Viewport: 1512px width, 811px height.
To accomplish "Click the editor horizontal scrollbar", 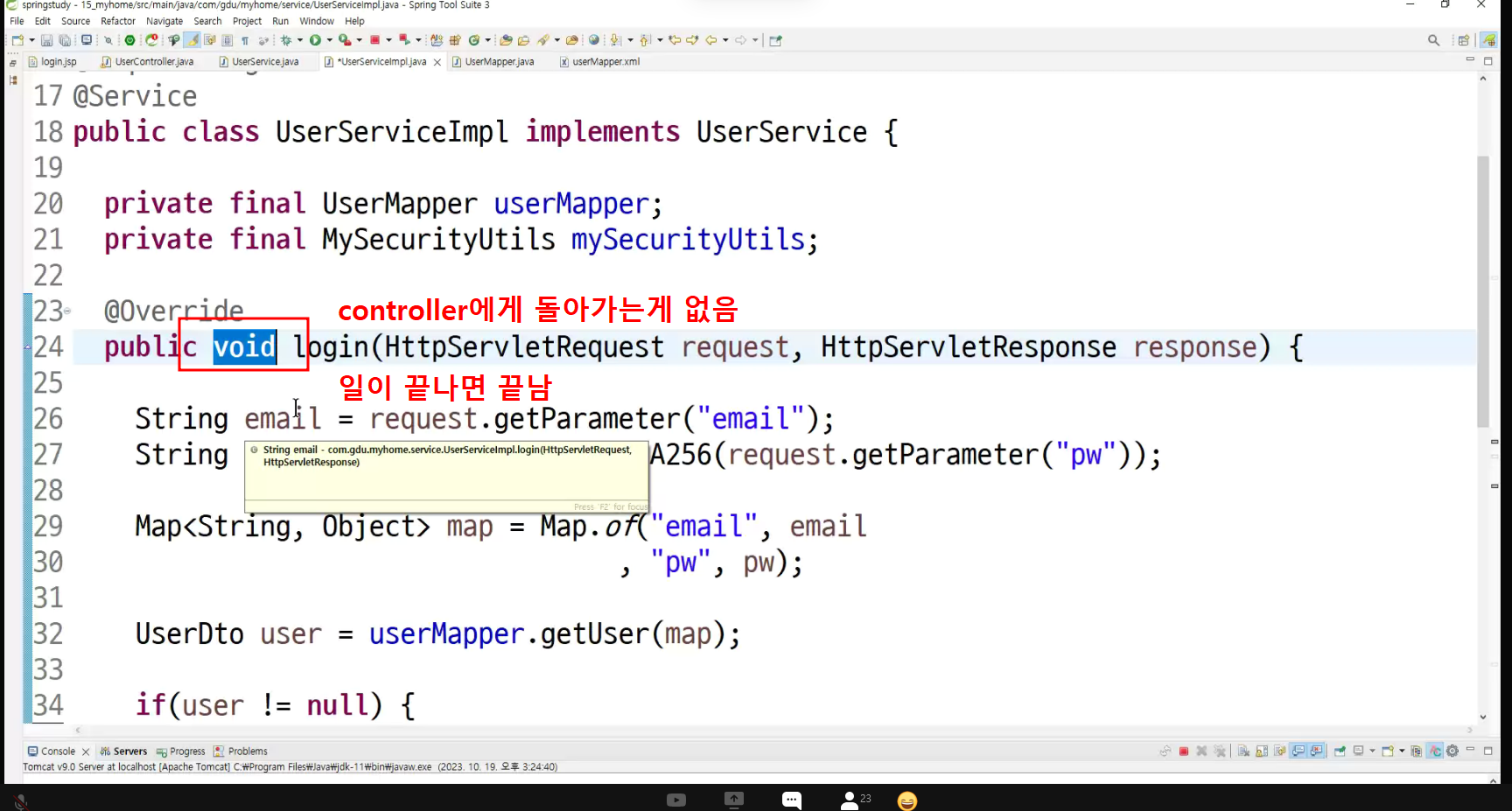I will (x=774, y=730).
